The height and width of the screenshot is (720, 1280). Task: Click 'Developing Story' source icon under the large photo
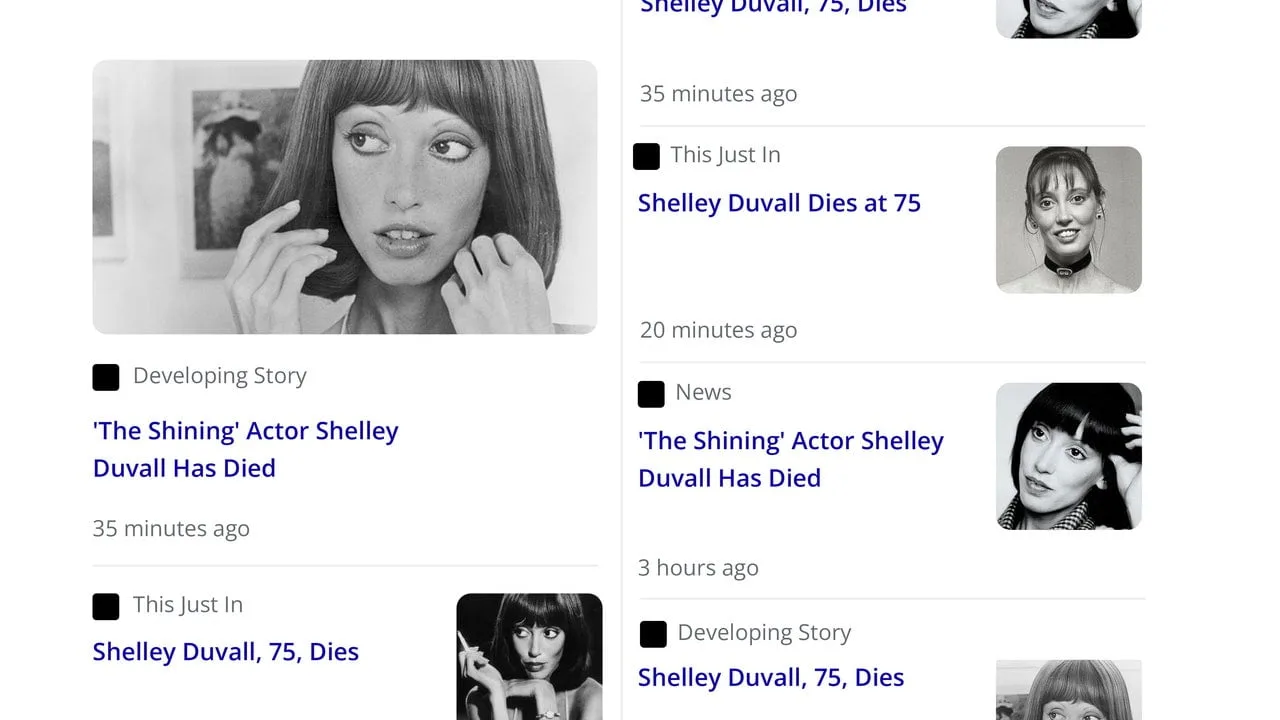point(106,377)
